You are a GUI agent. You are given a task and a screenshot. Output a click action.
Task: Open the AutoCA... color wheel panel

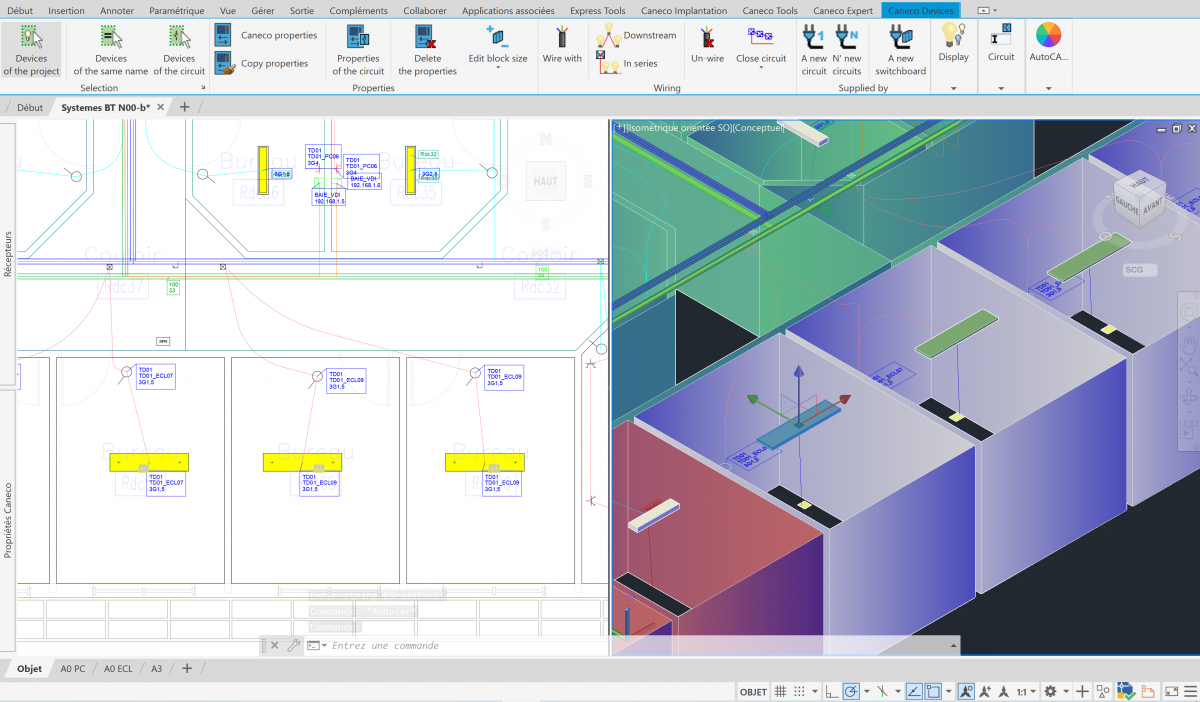(1048, 44)
